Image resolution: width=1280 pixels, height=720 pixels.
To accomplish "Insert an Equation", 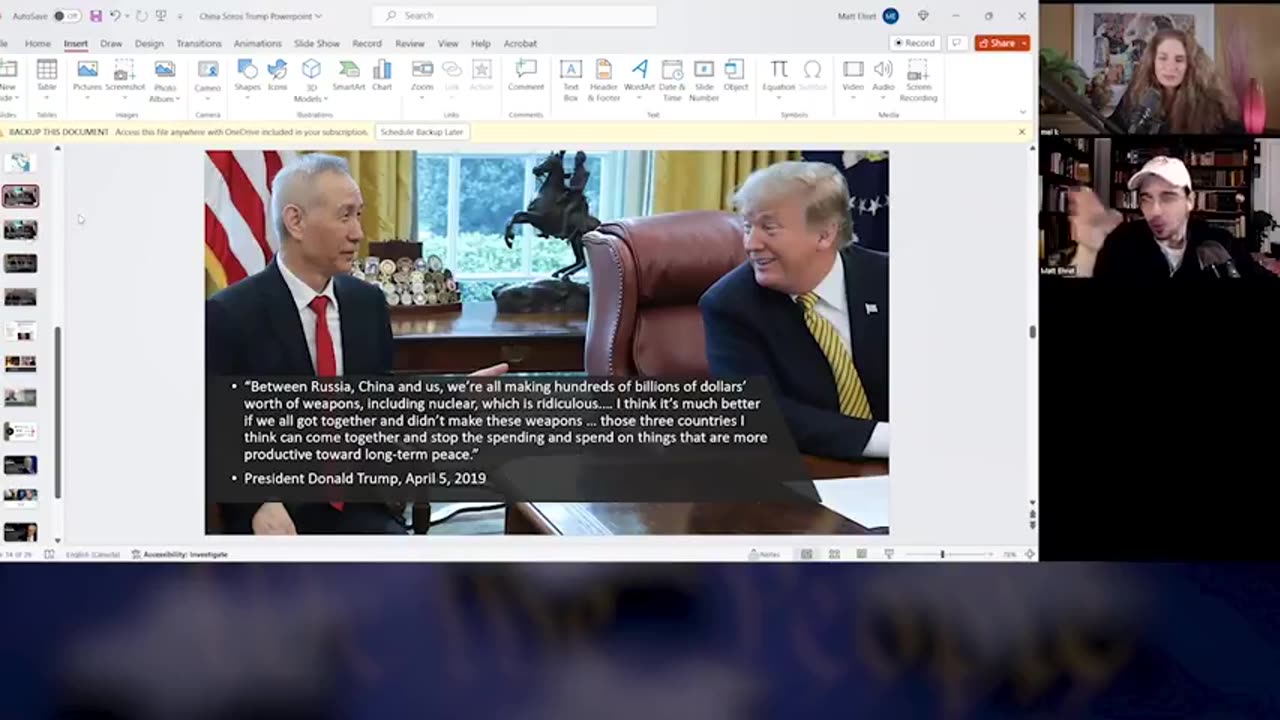I will click(779, 77).
